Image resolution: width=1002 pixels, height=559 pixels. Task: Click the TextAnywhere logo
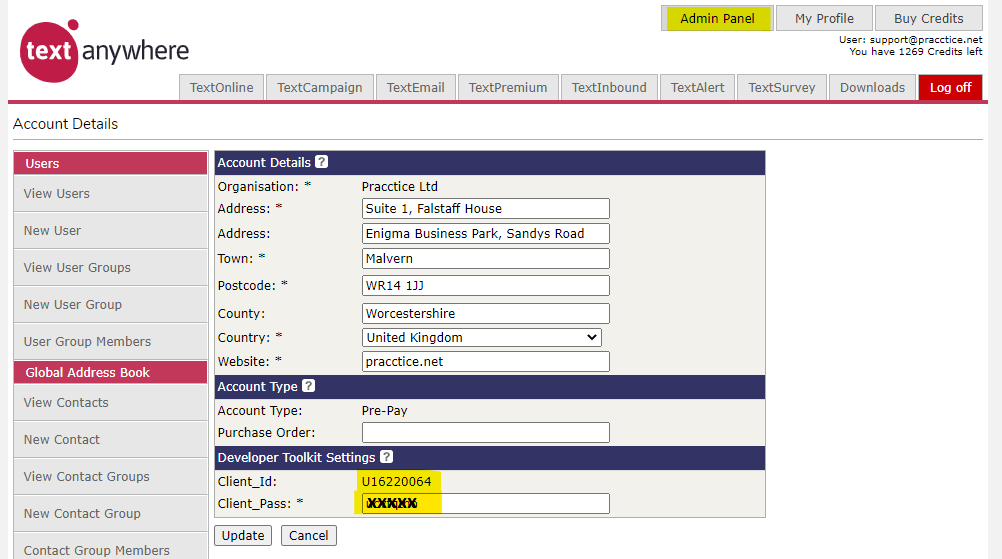(x=104, y=51)
